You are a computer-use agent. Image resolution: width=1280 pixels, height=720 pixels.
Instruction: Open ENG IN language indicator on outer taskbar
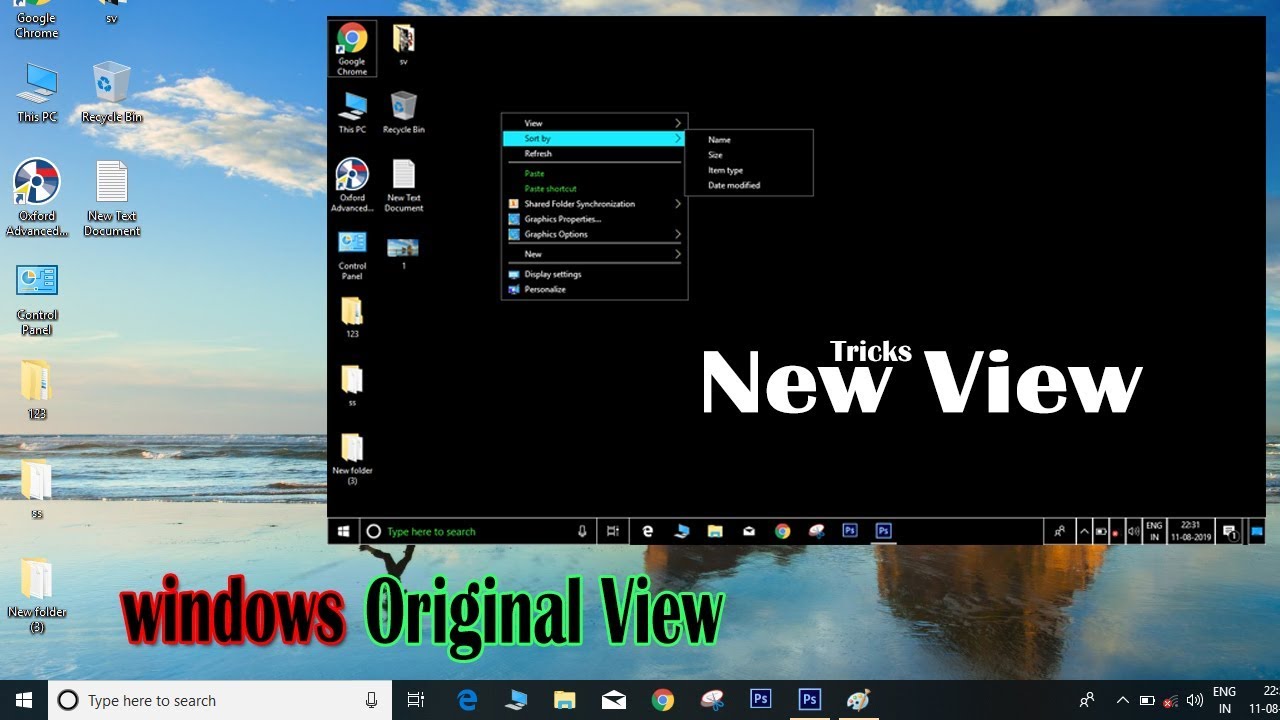click(x=1224, y=700)
